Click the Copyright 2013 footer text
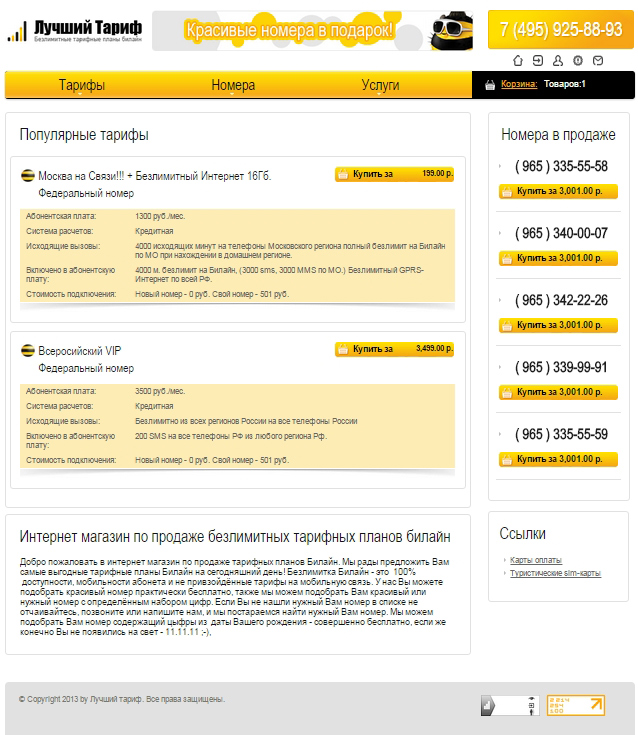The width and height of the screenshot is (638, 735). 122,699
